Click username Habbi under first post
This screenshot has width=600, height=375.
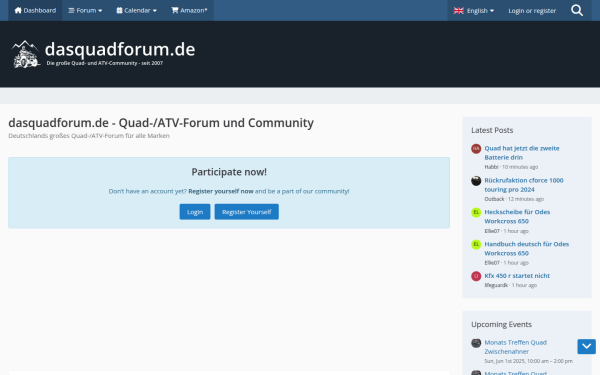click(x=491, y=167)
